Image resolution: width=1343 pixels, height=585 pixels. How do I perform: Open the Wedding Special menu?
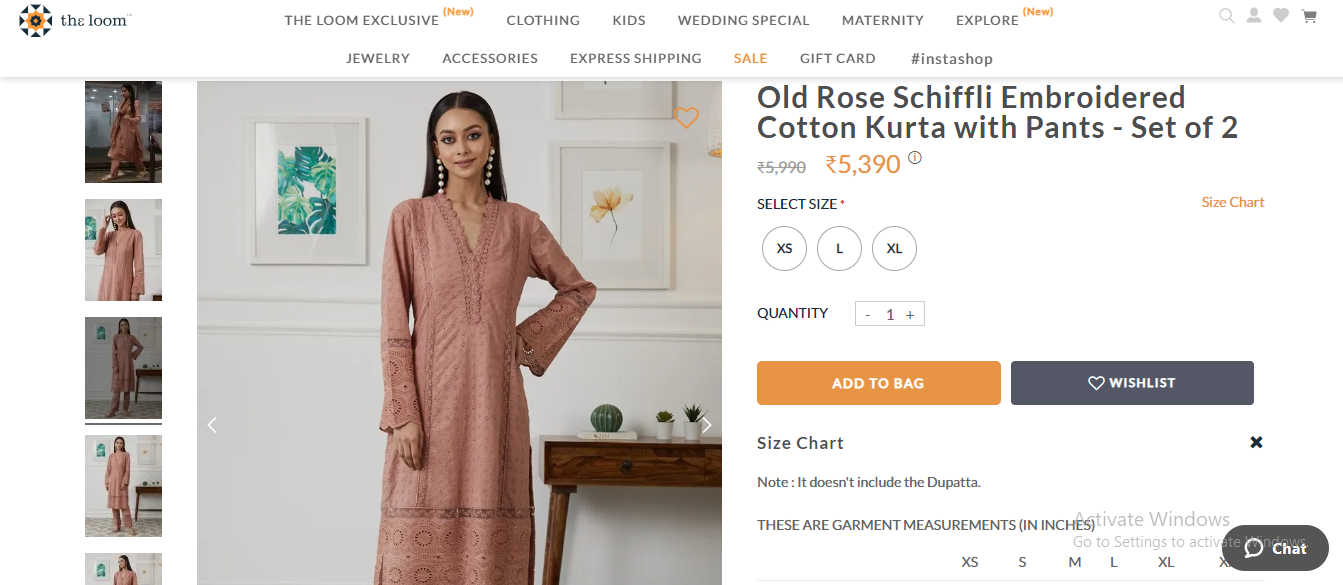click(x=743, y=20)
